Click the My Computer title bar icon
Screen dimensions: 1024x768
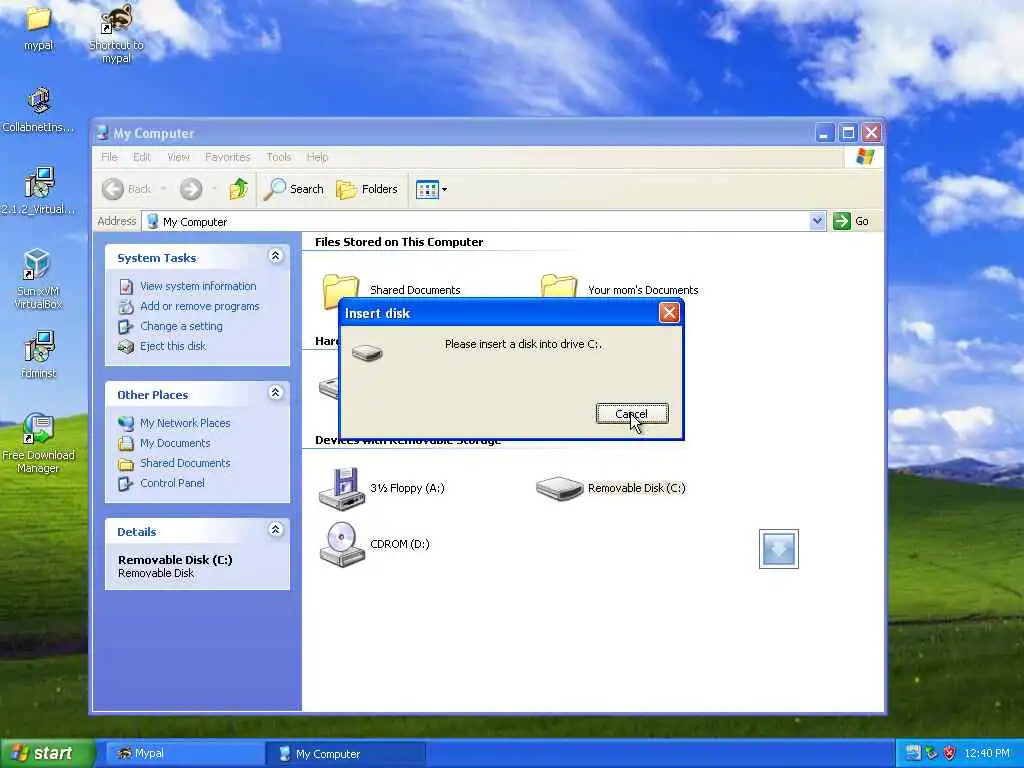point(103,133)
